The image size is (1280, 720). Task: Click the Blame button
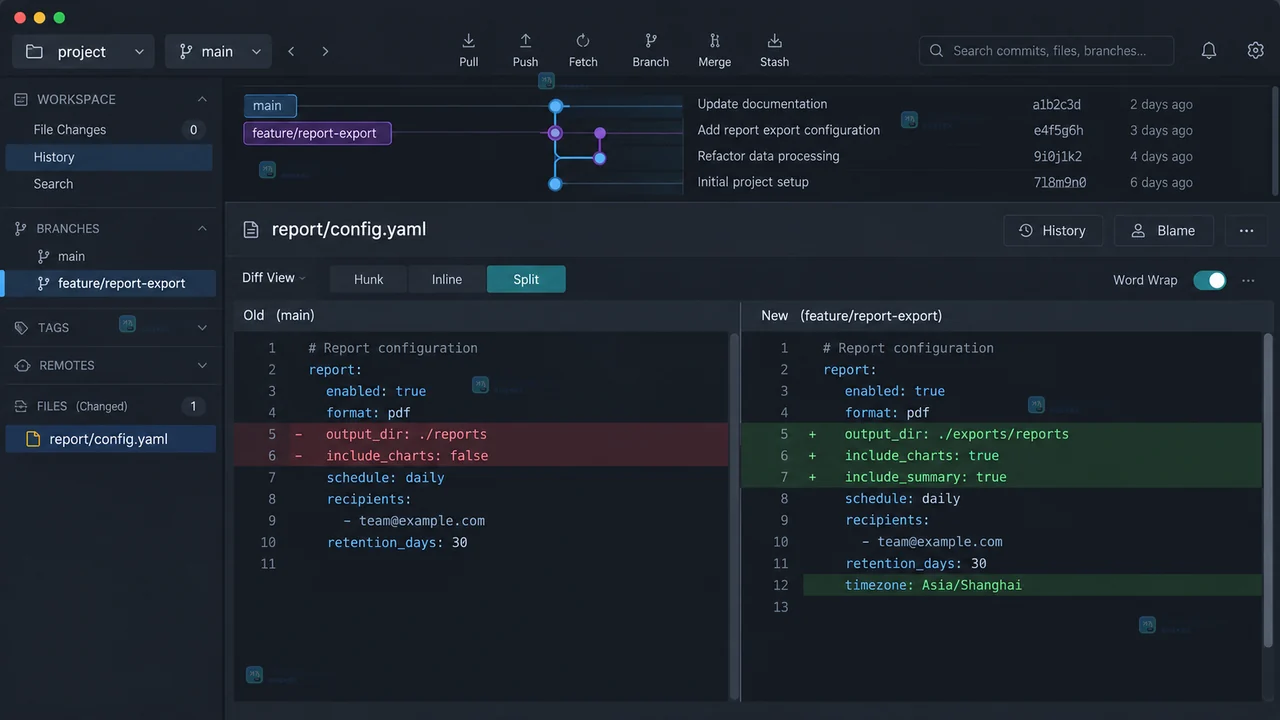[x=1163, y=231]
